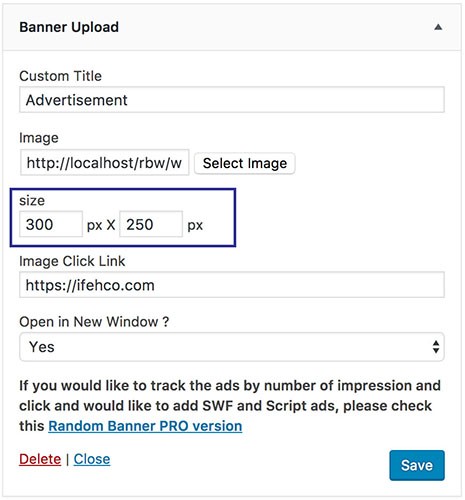Click the Image label above the URL field
Viewport: 465px width, 500px height.
[39, 138]
